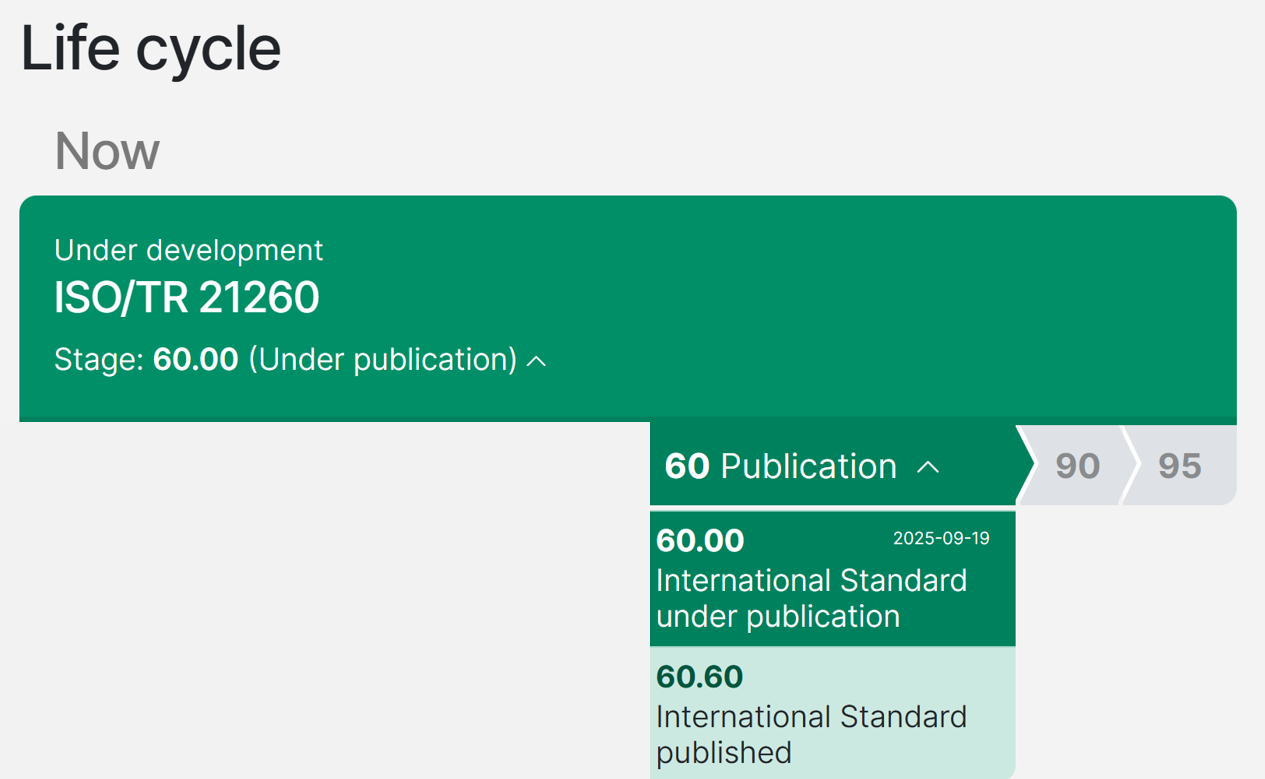Image resolution: width=1265 pixels, height=779 pixels.
Task: Collapse the 60 Publication chevron arrow
Action: point(928,467)
